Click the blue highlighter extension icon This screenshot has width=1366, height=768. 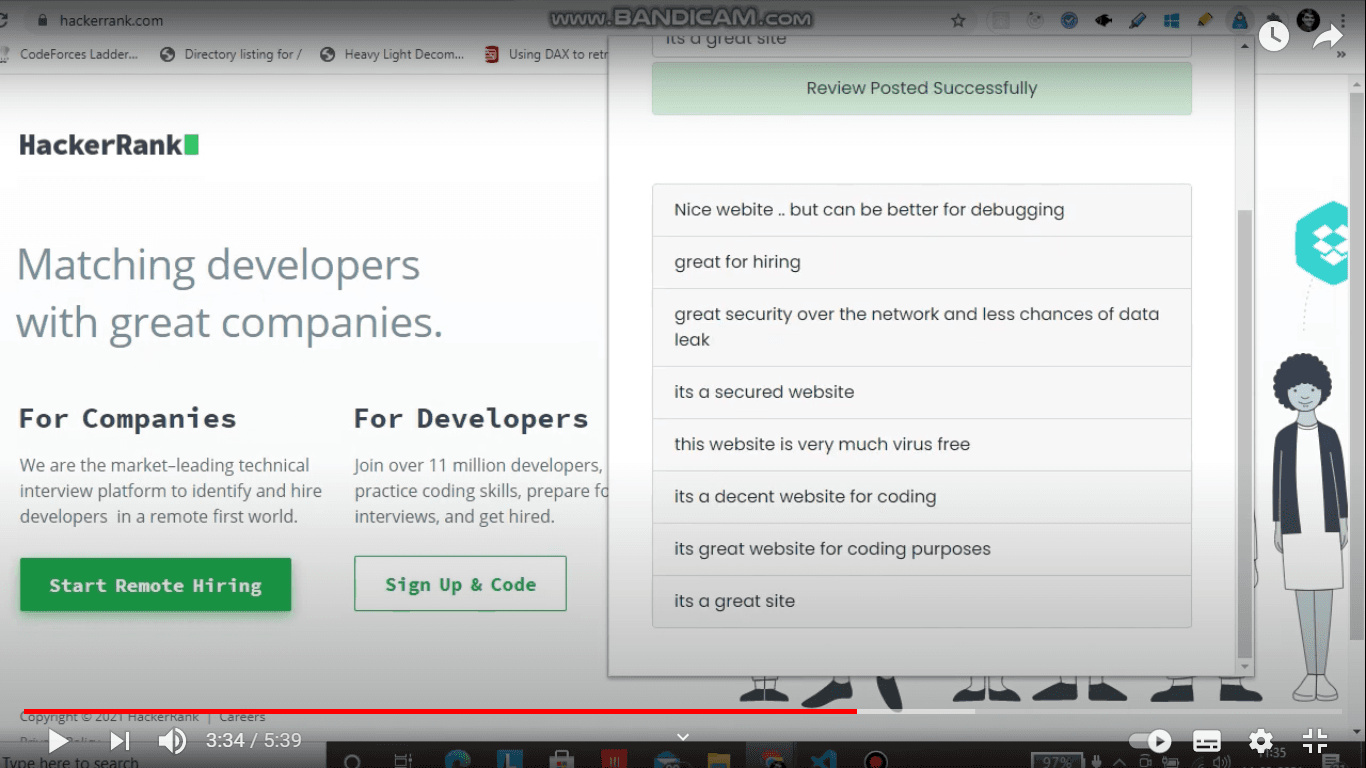[1138, 20]
